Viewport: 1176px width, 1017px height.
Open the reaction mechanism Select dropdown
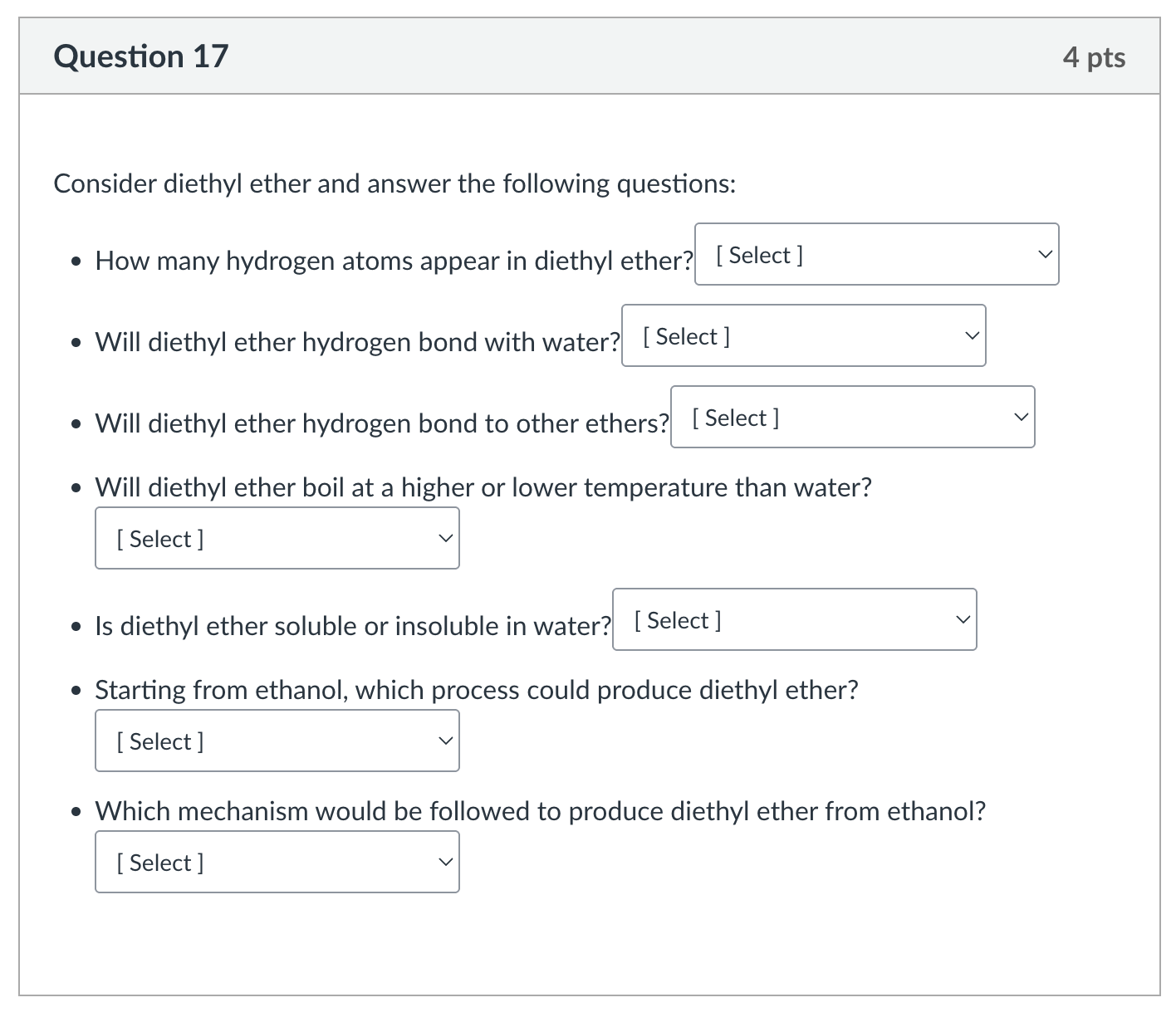pyautogui.click(x=277, y=862)
